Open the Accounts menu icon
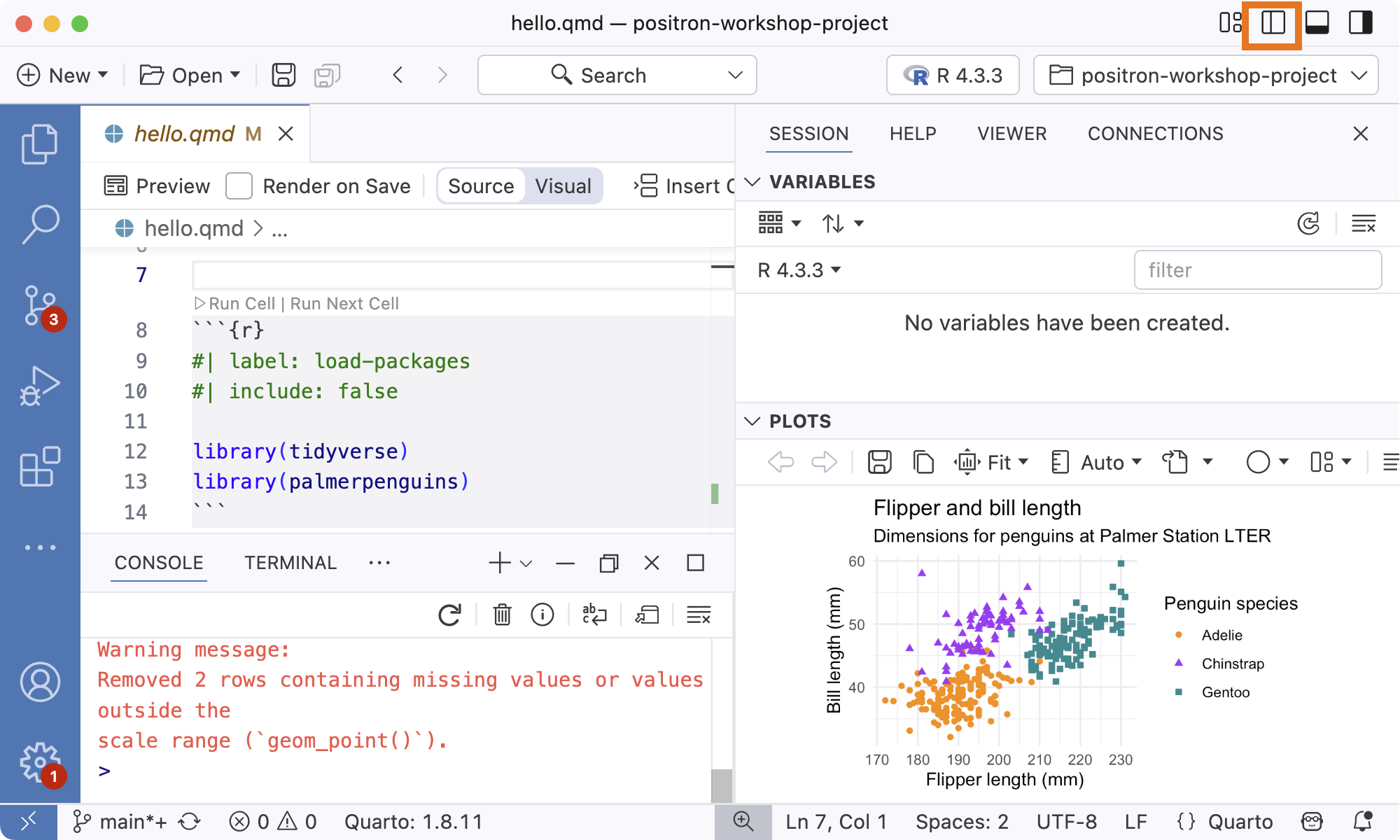 [40, 682]
